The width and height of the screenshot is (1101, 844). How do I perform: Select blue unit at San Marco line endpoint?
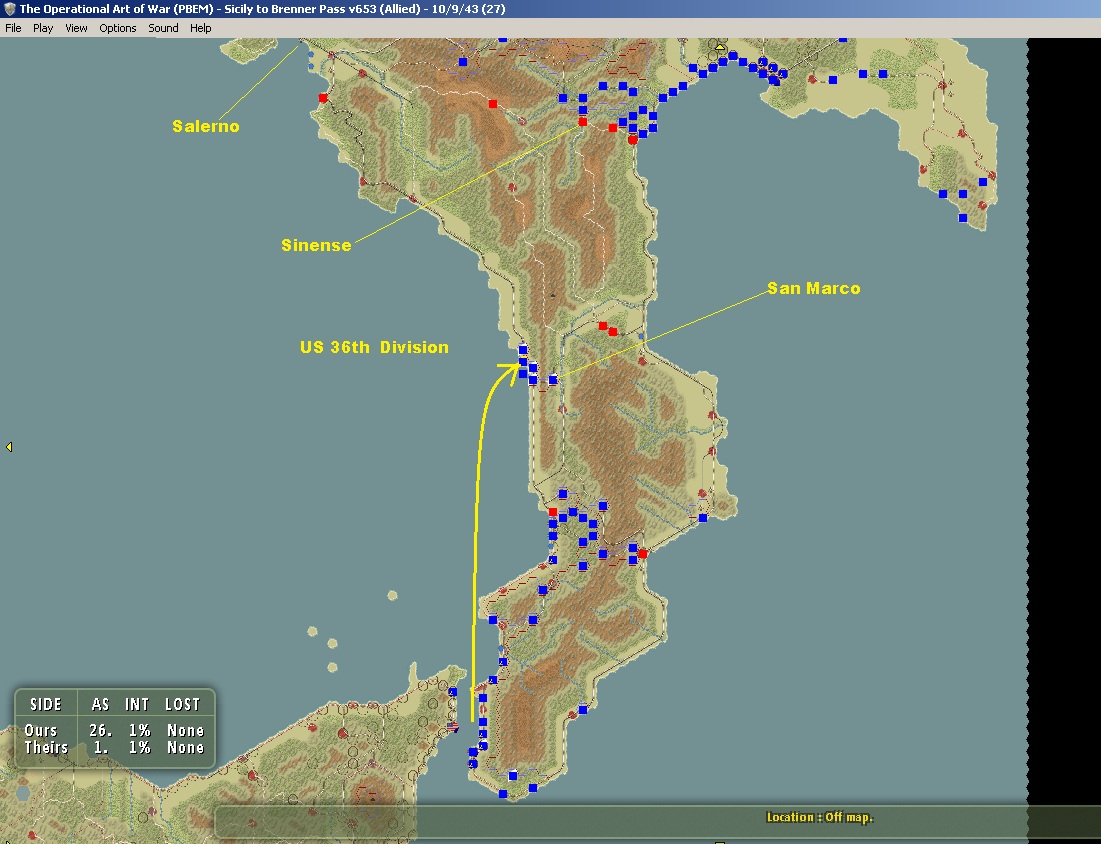[553, 379]
